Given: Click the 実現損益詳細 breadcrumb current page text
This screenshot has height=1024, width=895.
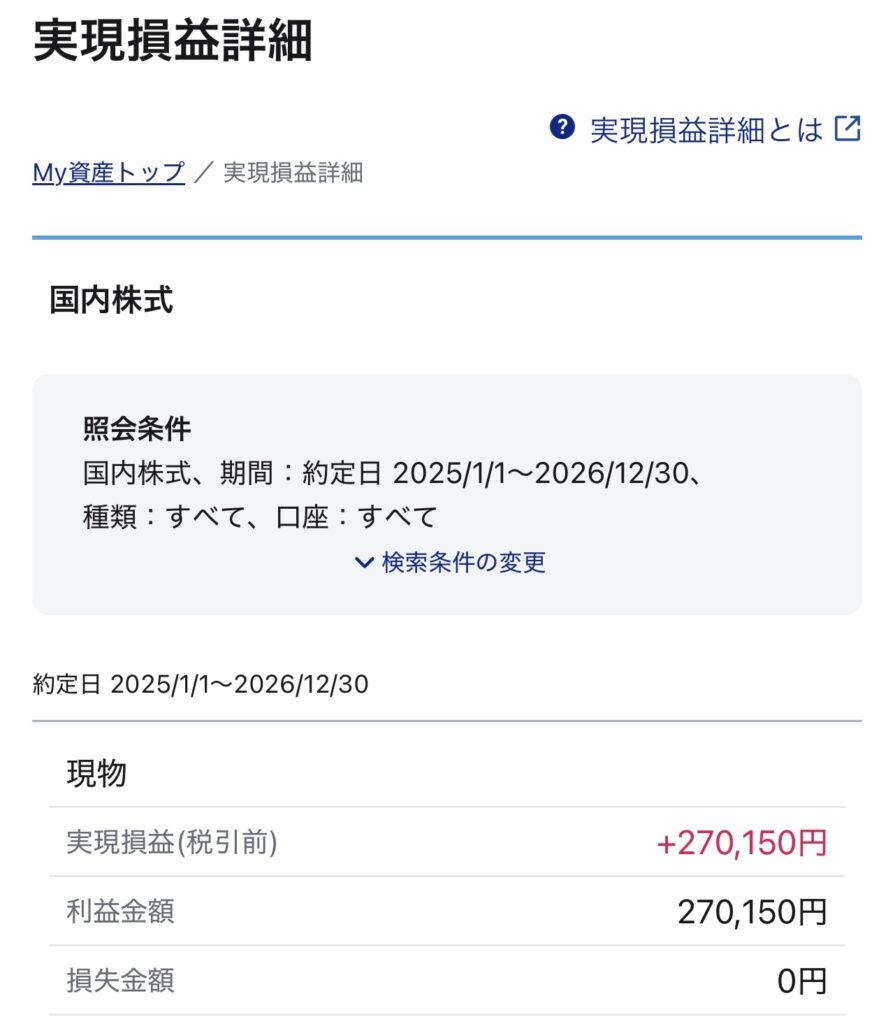Looking at the screenshot, I should point(292,172).
